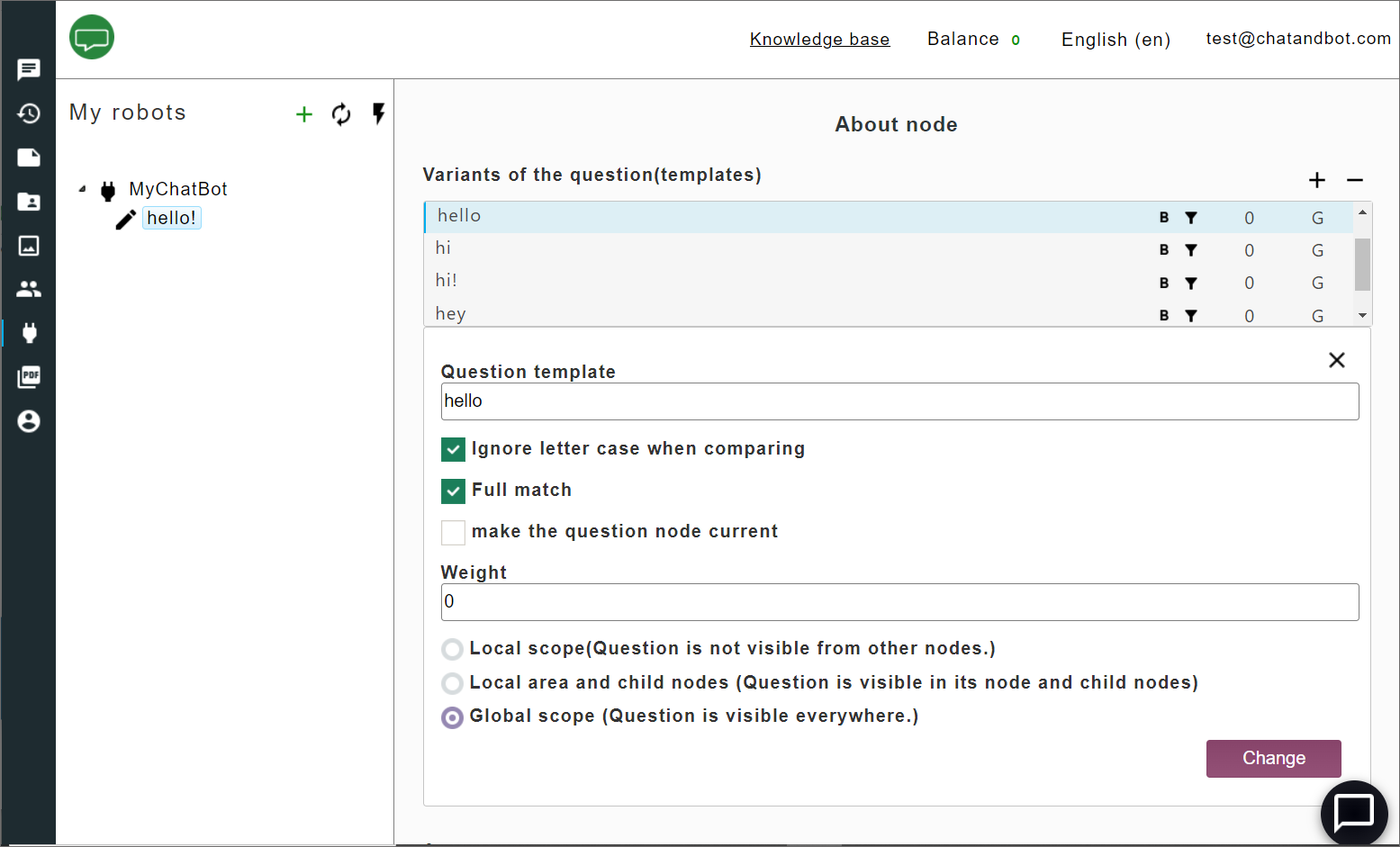This screenshot has height=847, width=1400.
Task: Add a new robot with green plus
Action: click(304, 114)
